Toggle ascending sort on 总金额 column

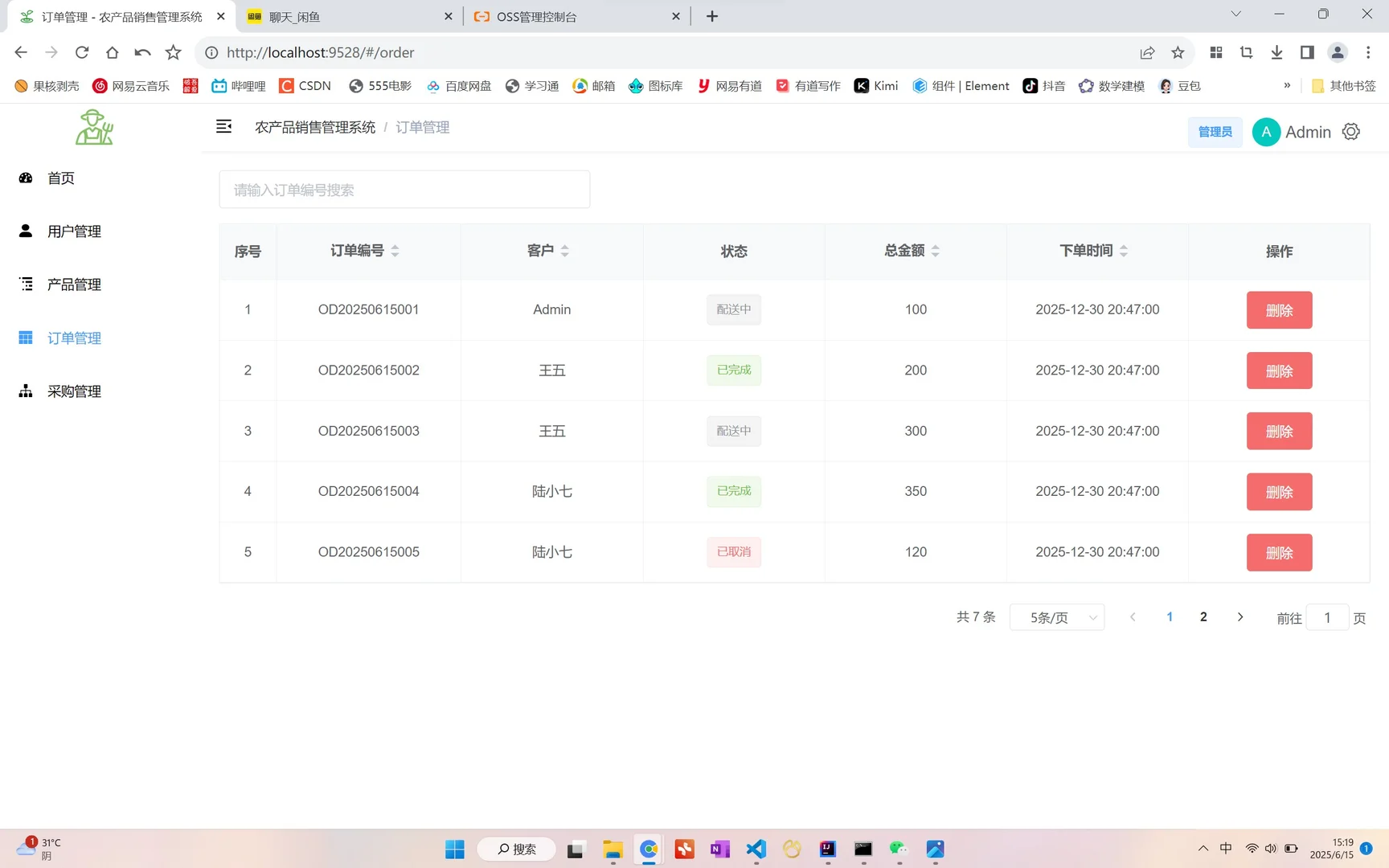[x=936, y=246]
